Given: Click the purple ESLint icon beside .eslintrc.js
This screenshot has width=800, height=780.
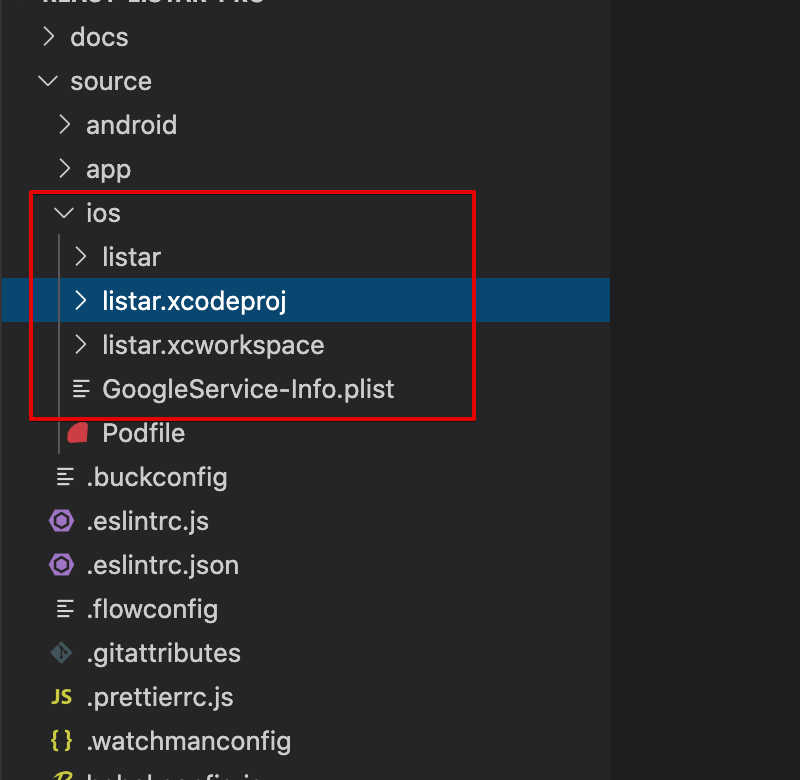Looking at the screenshot, I should coord(62,521).
